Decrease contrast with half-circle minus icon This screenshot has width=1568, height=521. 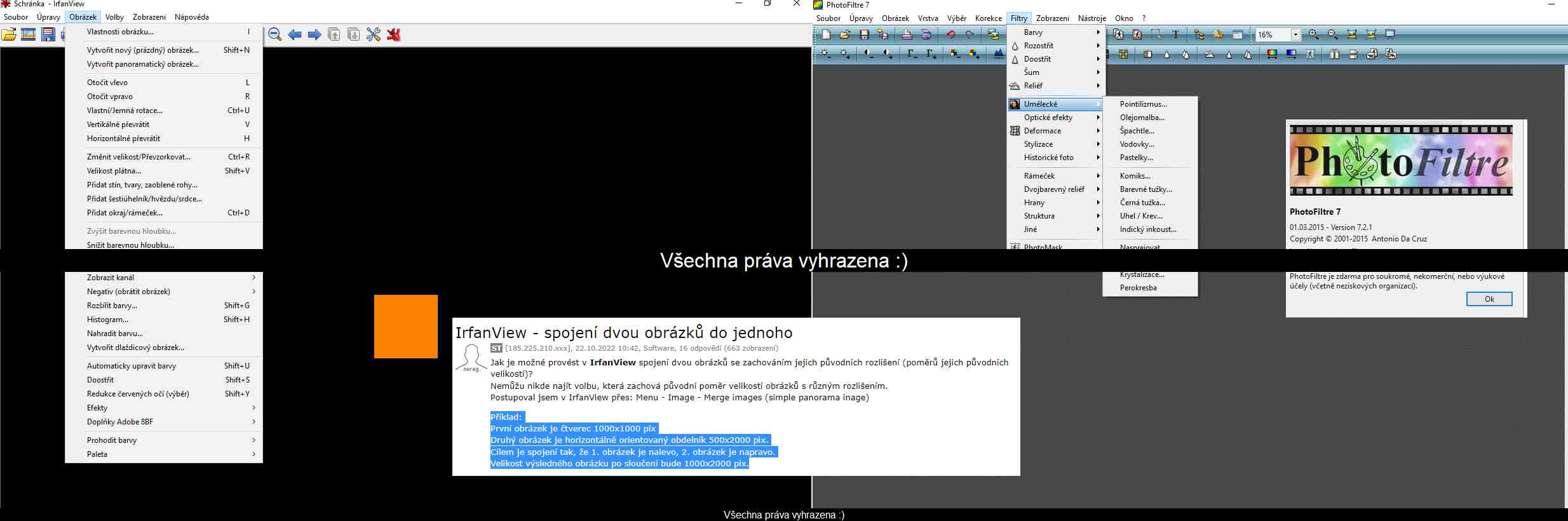[869, 55]
